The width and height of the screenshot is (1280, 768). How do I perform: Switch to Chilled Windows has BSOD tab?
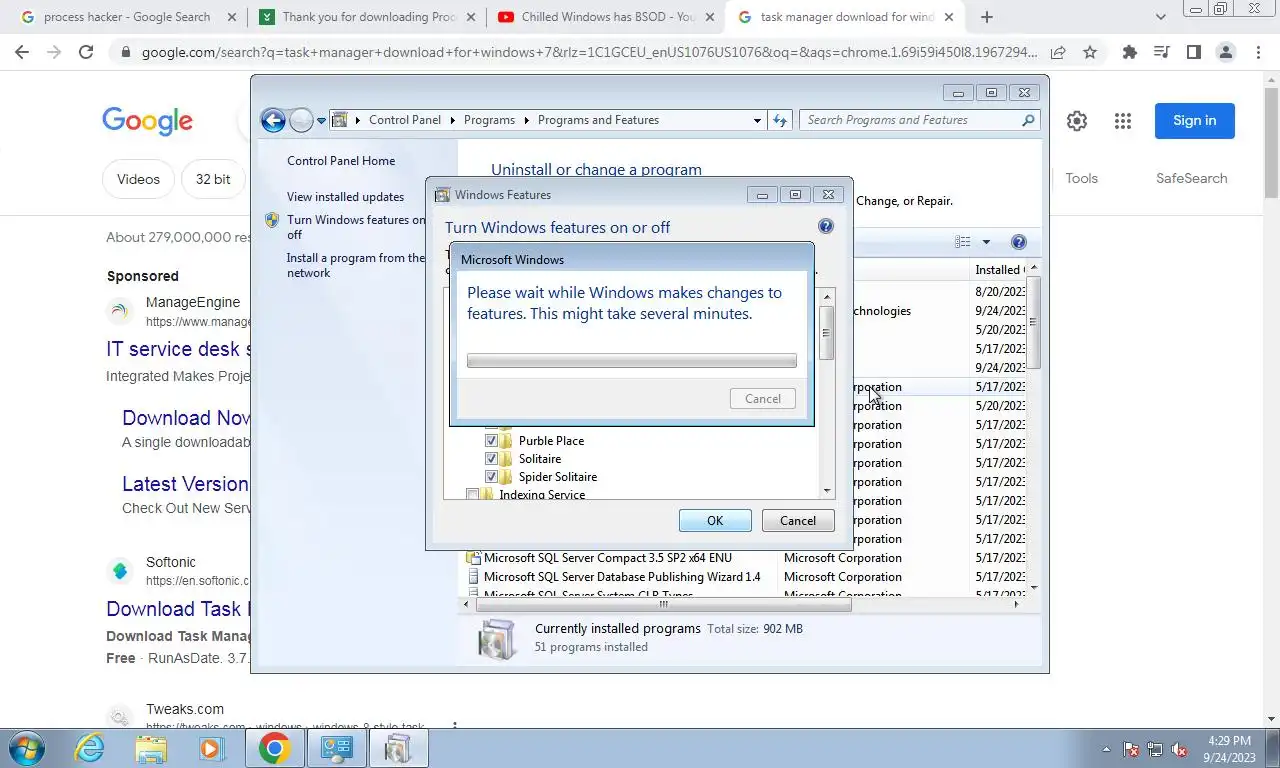(x=605, y=17)
